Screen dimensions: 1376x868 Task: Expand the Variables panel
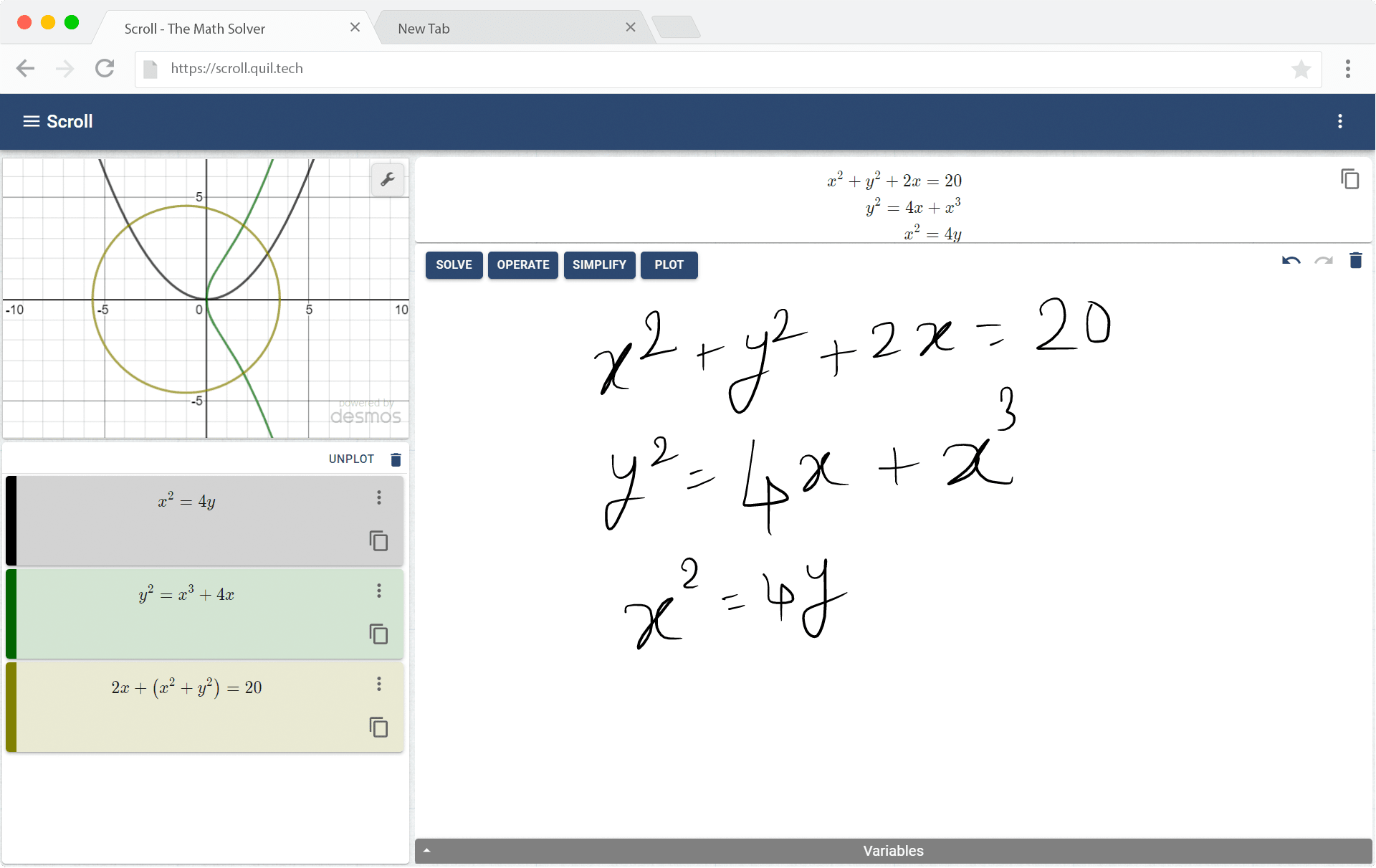point(893,851)
